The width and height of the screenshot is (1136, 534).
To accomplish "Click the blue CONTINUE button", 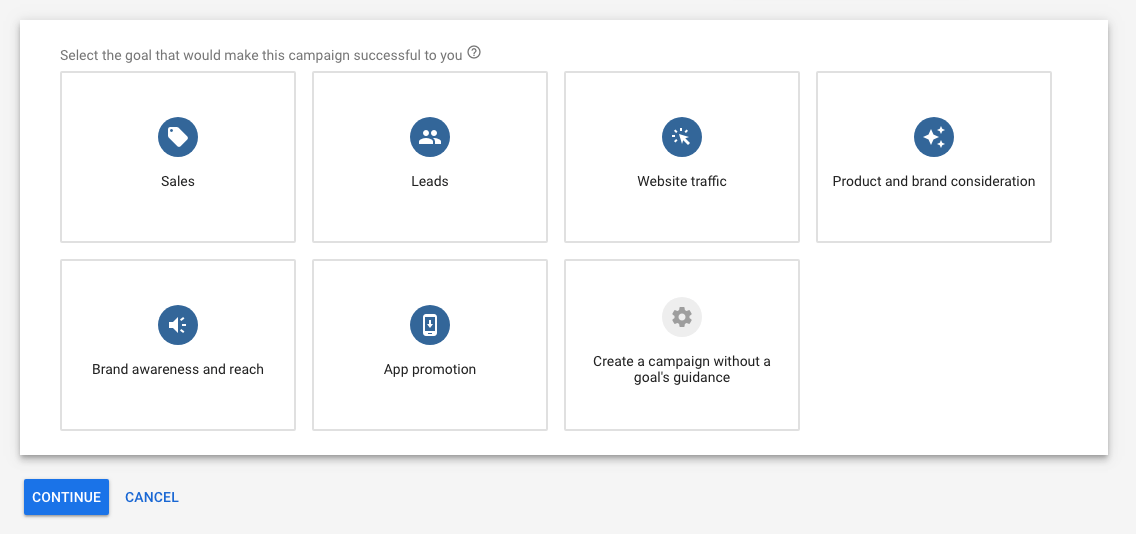I will (x=66, y=497).
